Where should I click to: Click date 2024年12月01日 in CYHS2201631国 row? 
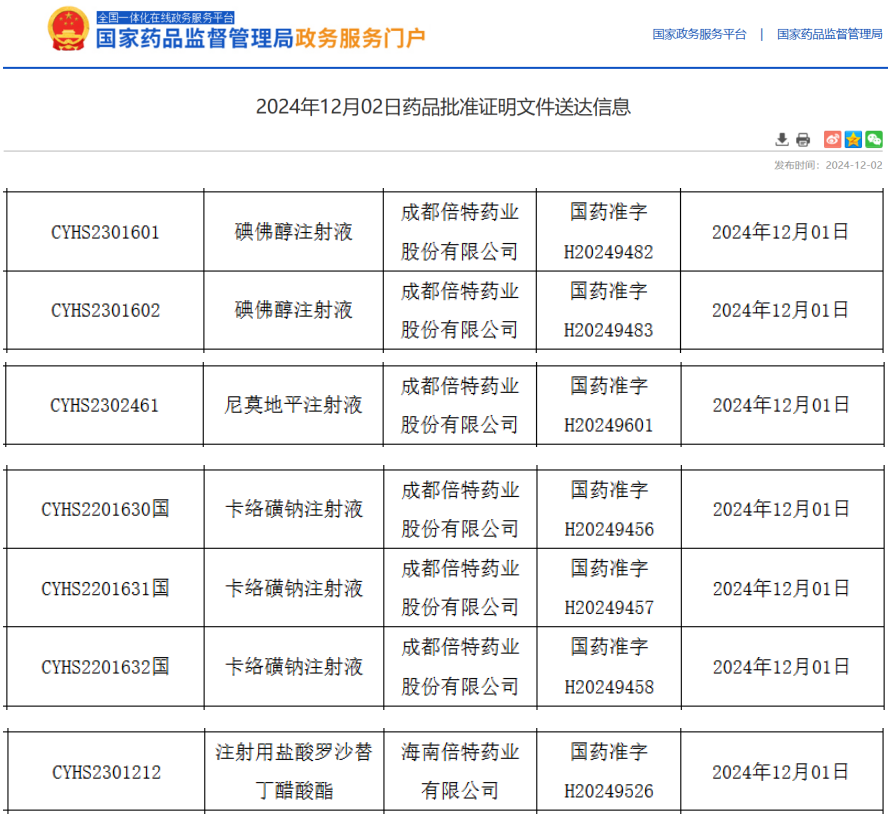[781, 589]
